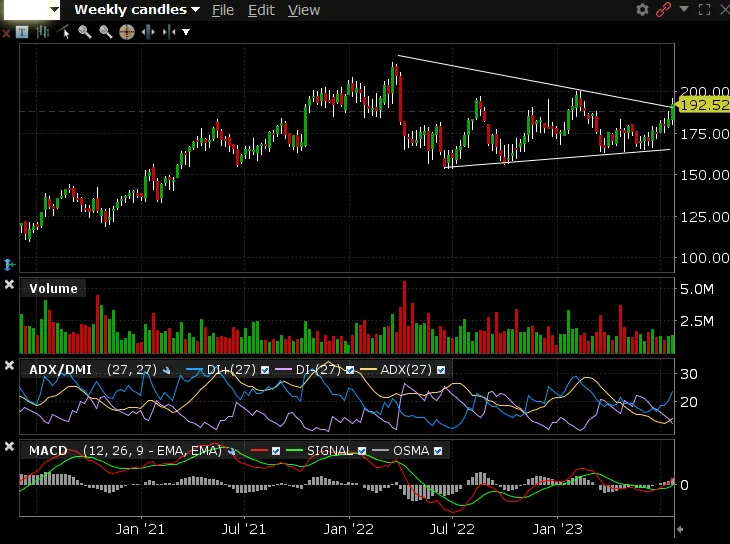
Task: Open the toolbar overflow arrow menu
Action: (x=186, y=32)
